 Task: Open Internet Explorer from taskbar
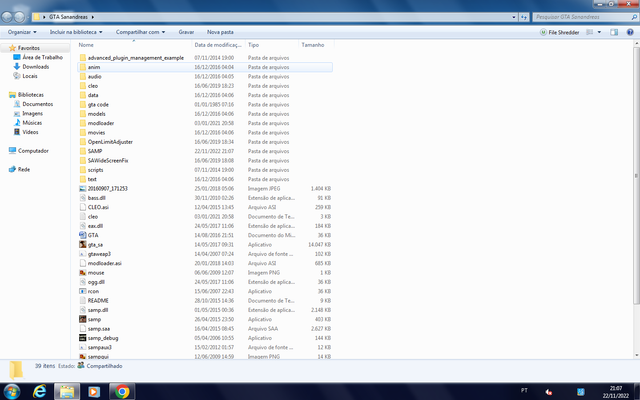pyautogui.click(x=40, y=392)
